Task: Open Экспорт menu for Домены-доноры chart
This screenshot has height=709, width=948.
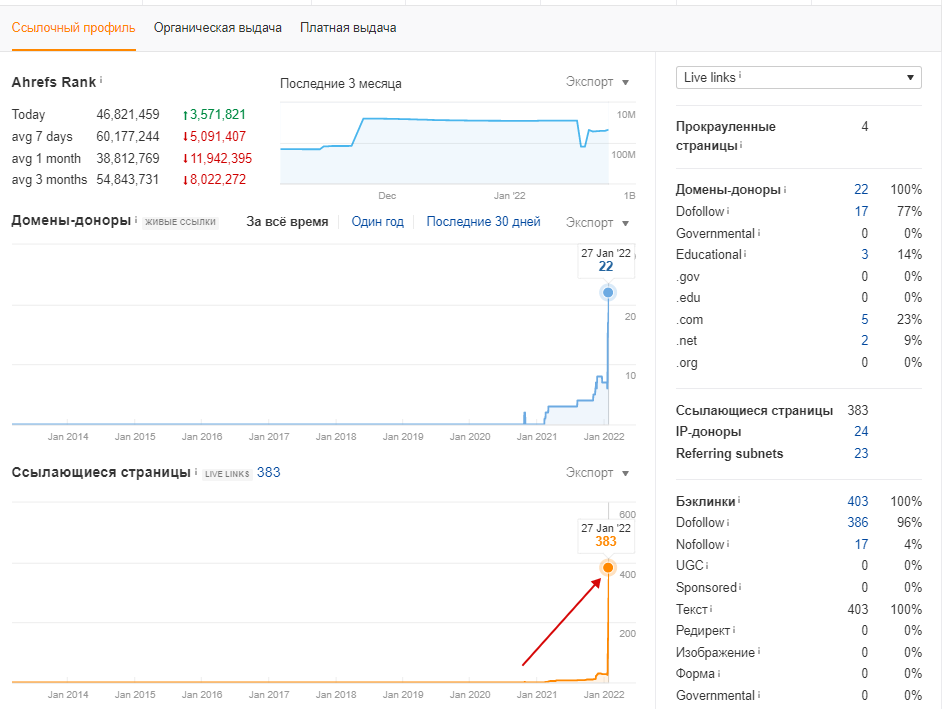Action: point(597,222)
